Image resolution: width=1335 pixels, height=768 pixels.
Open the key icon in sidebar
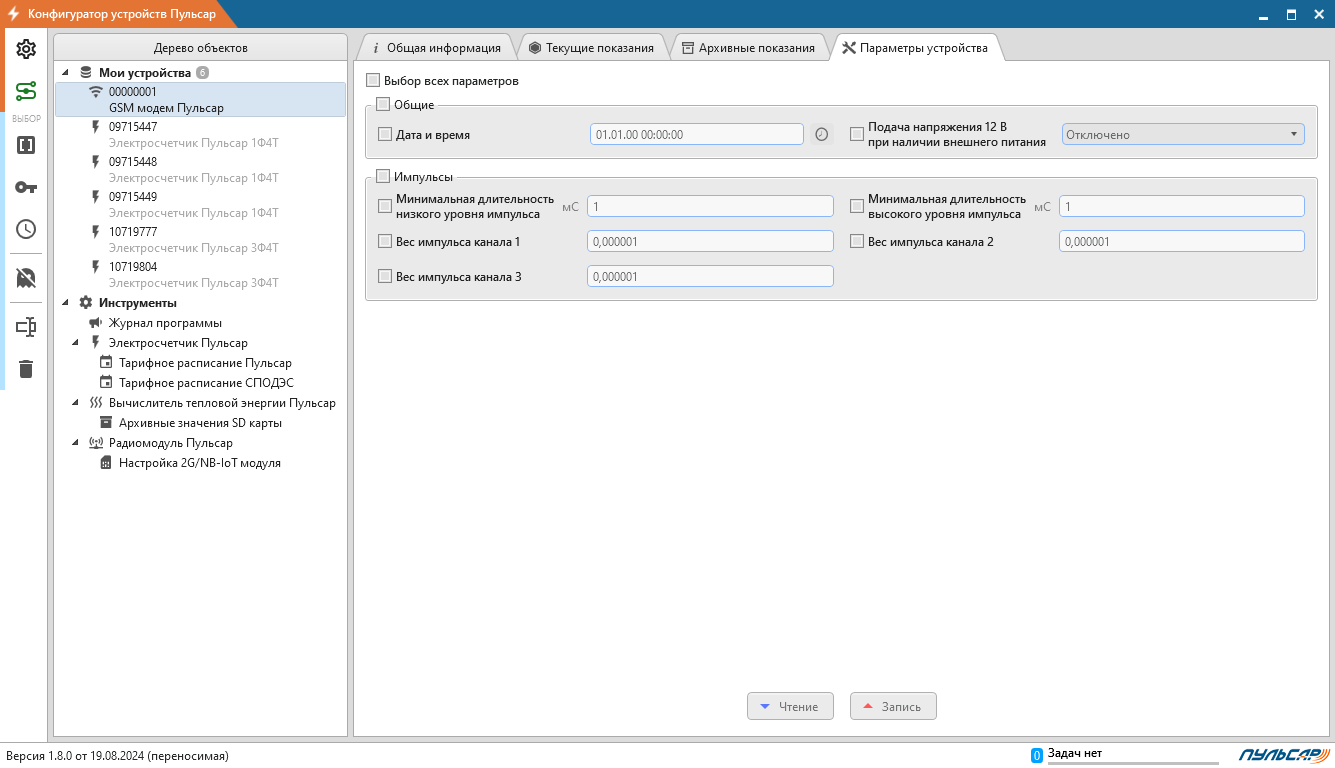coord(26,187)
